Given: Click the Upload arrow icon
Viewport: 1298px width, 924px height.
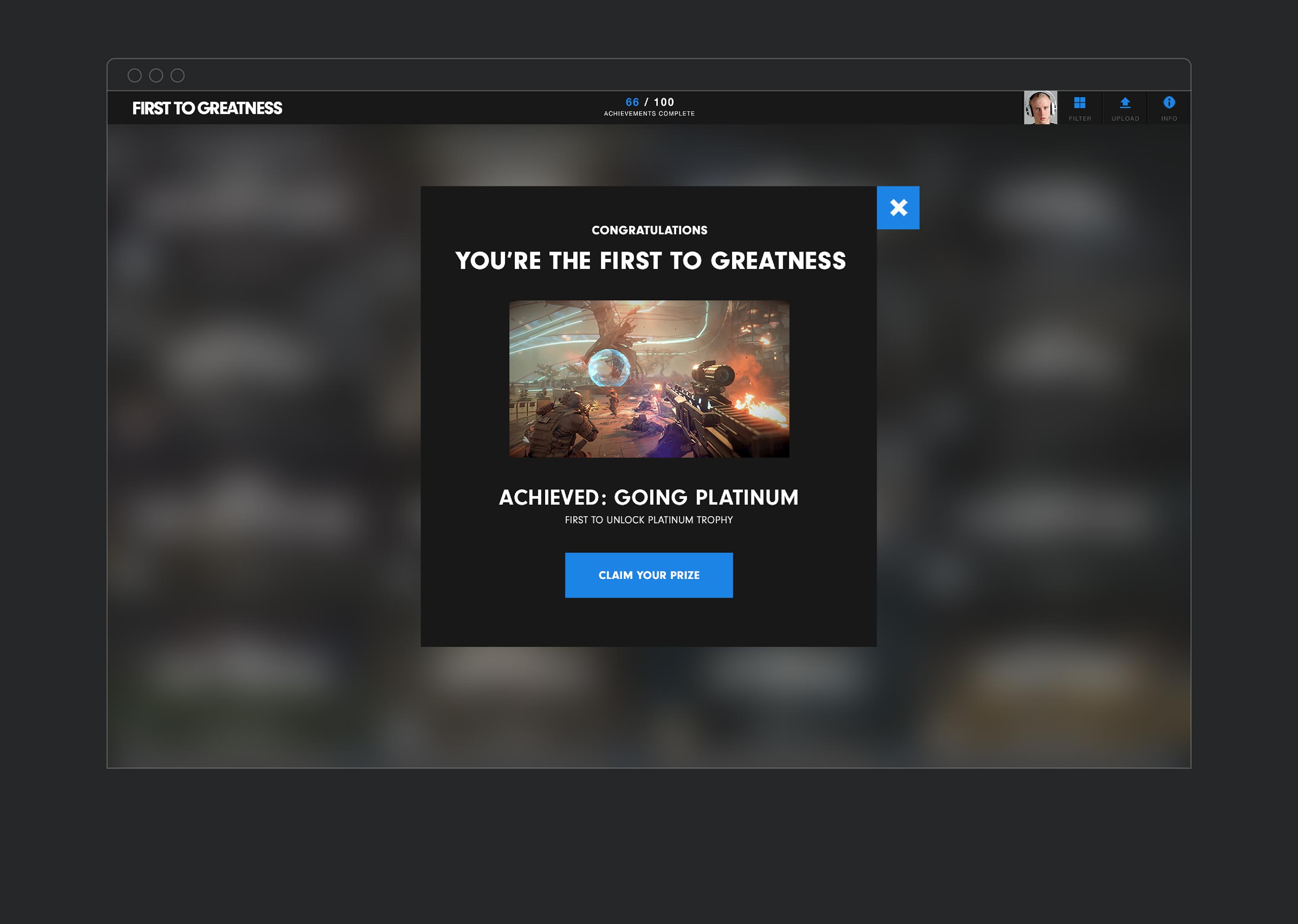Looking at the screenshot, I should point(1125,103).
